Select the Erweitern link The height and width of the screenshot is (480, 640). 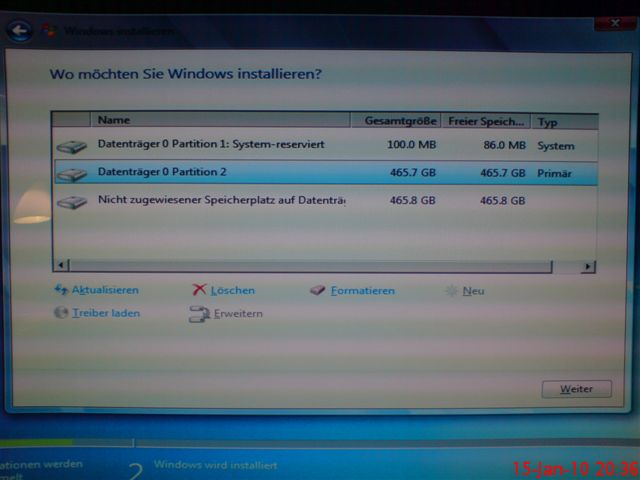point(238,313)
